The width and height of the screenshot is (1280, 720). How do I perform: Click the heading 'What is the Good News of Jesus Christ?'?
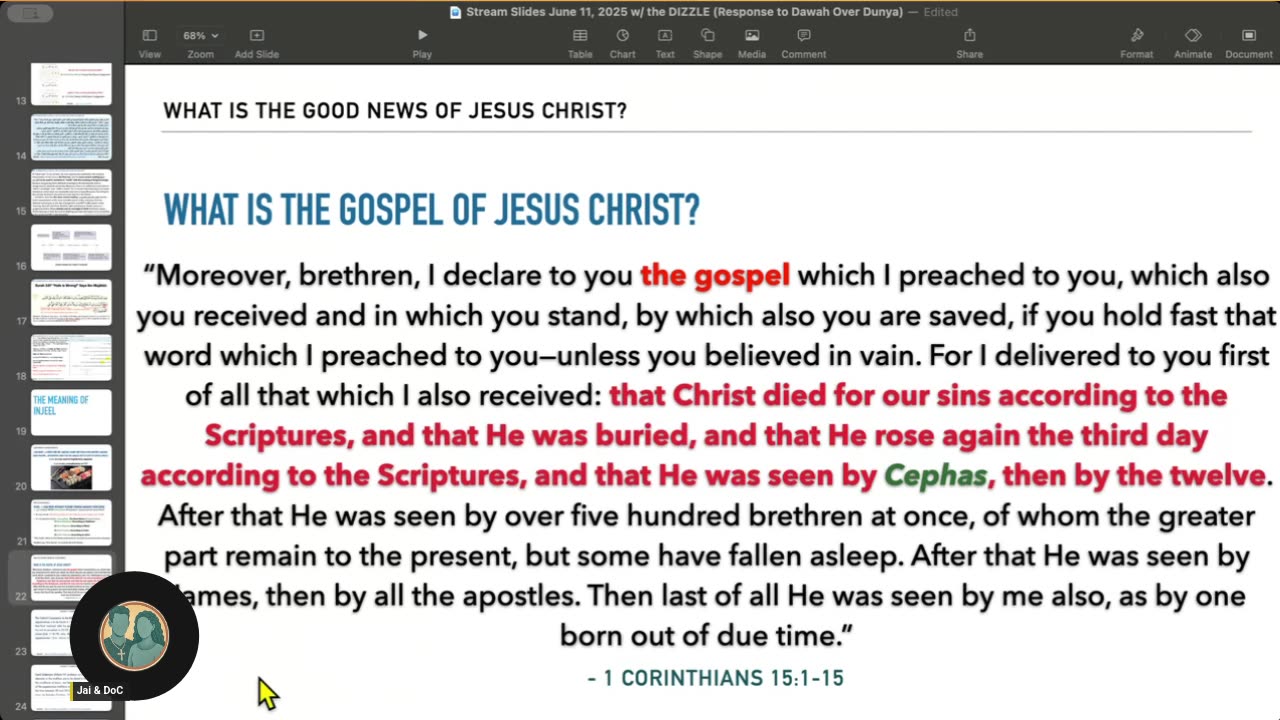click(x=395, y=111)
